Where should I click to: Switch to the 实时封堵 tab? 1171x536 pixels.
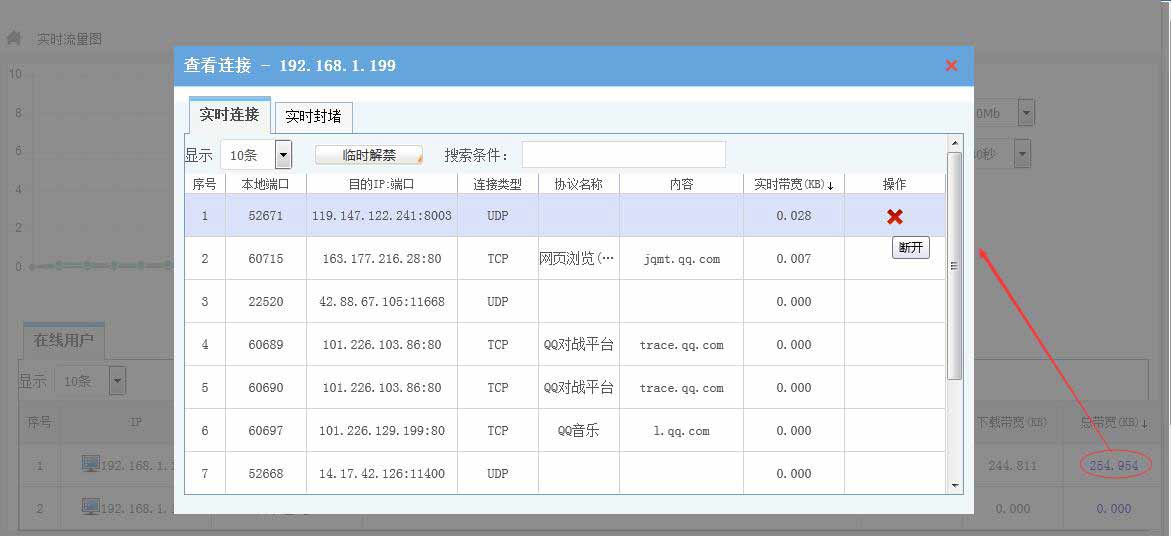[x=313, y=116]
